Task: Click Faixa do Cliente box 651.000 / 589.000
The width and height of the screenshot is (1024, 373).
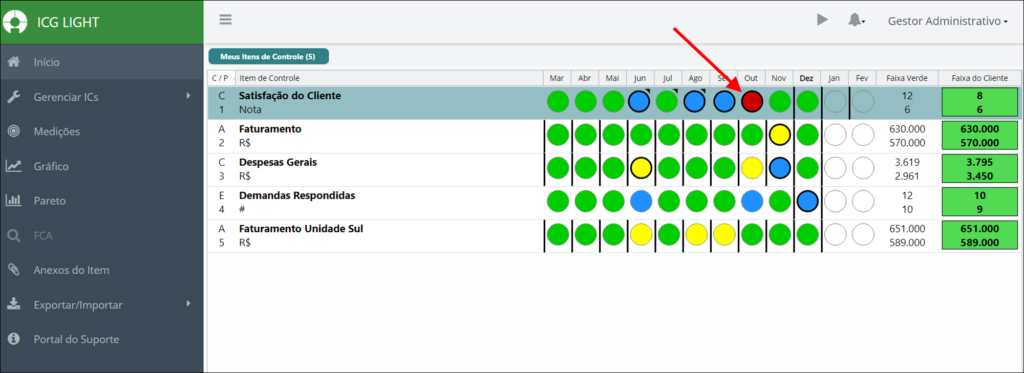Action: (x=980, y=236)
